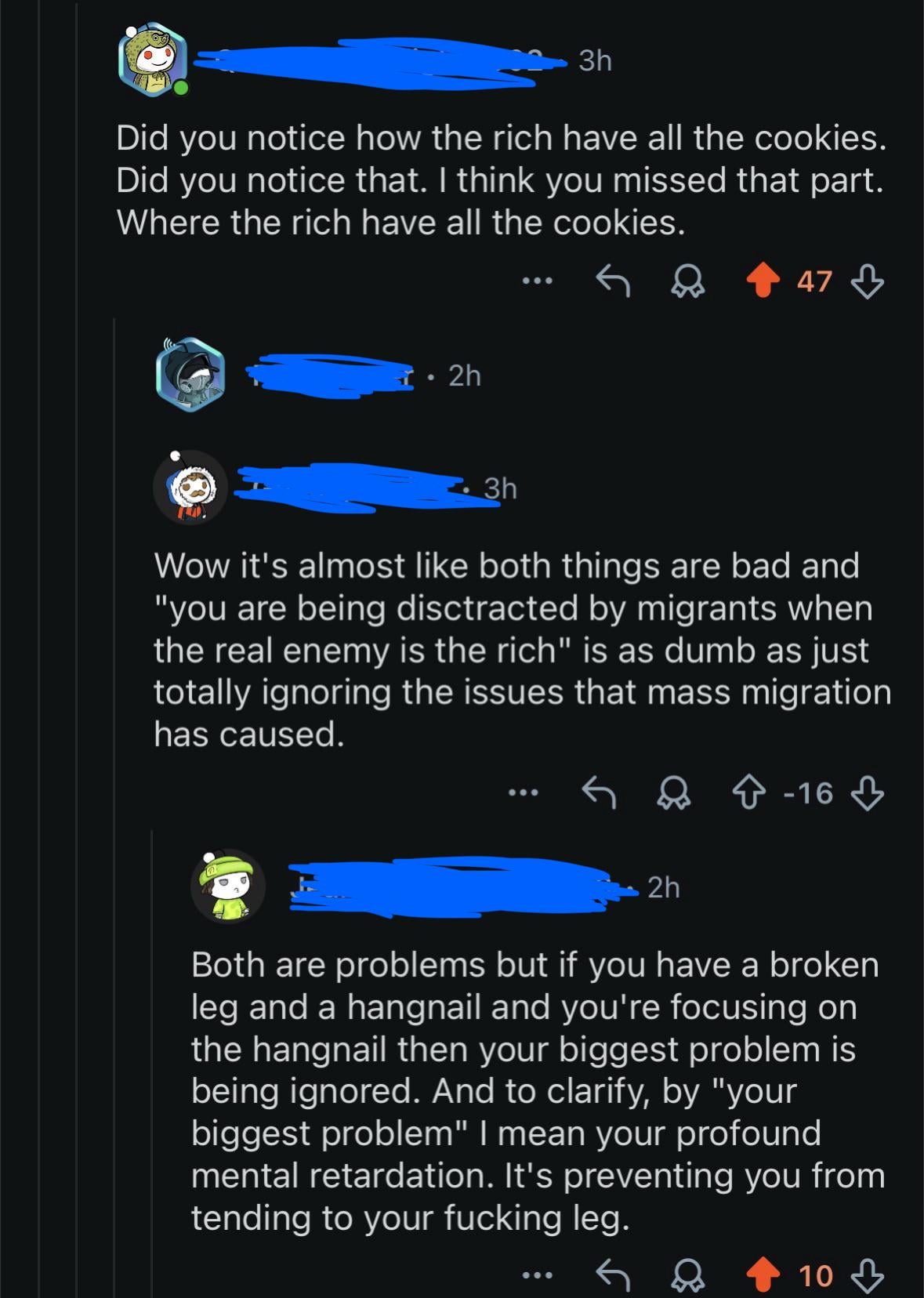Open options for the hangnail comment

[x=540, y=1275]
